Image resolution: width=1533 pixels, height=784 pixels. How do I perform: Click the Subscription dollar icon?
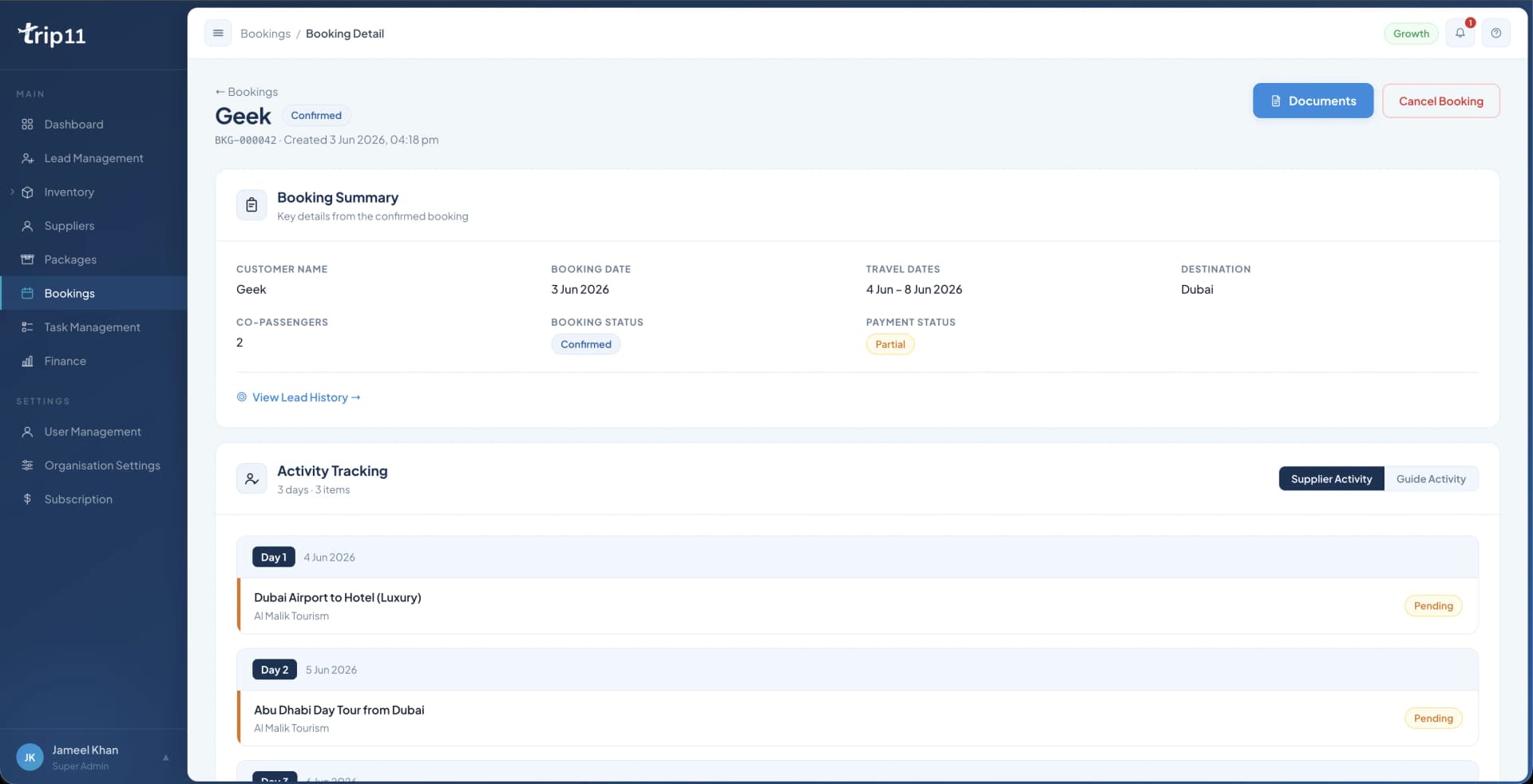[27, 499]
